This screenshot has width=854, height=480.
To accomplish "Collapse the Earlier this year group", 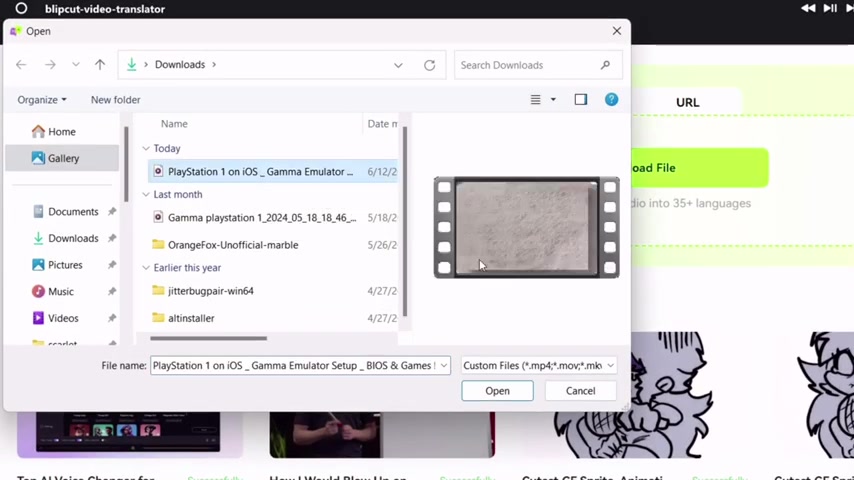I will tap(146, 268).
